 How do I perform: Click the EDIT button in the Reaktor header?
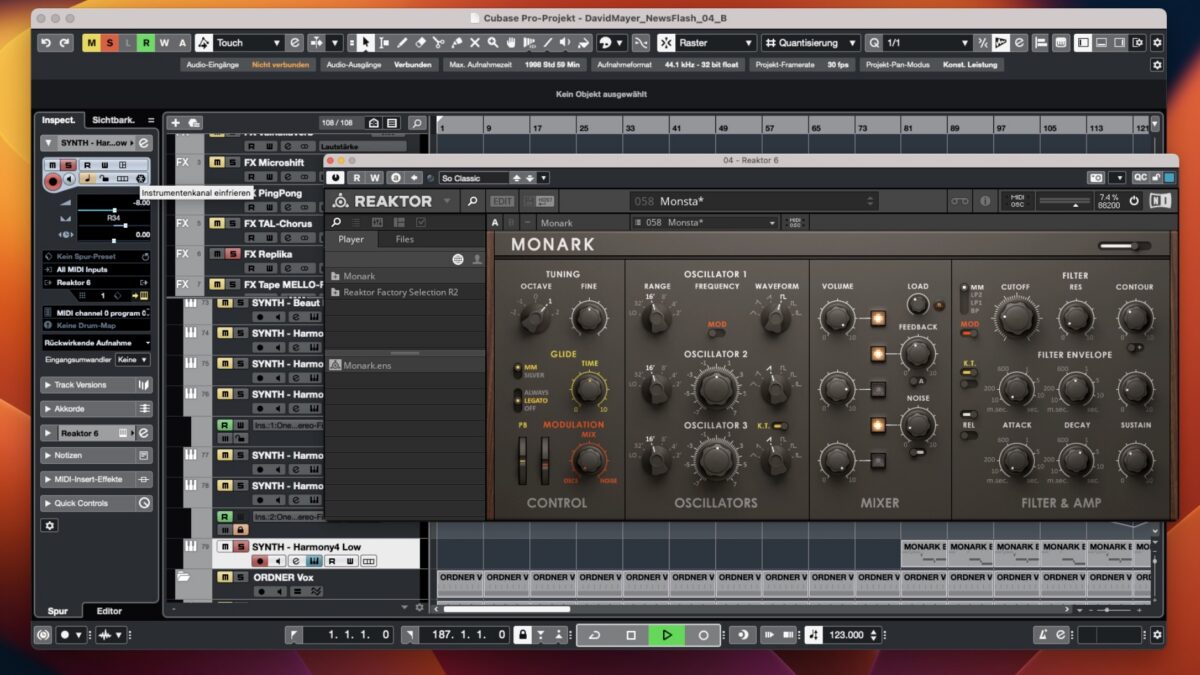point(501,201)
